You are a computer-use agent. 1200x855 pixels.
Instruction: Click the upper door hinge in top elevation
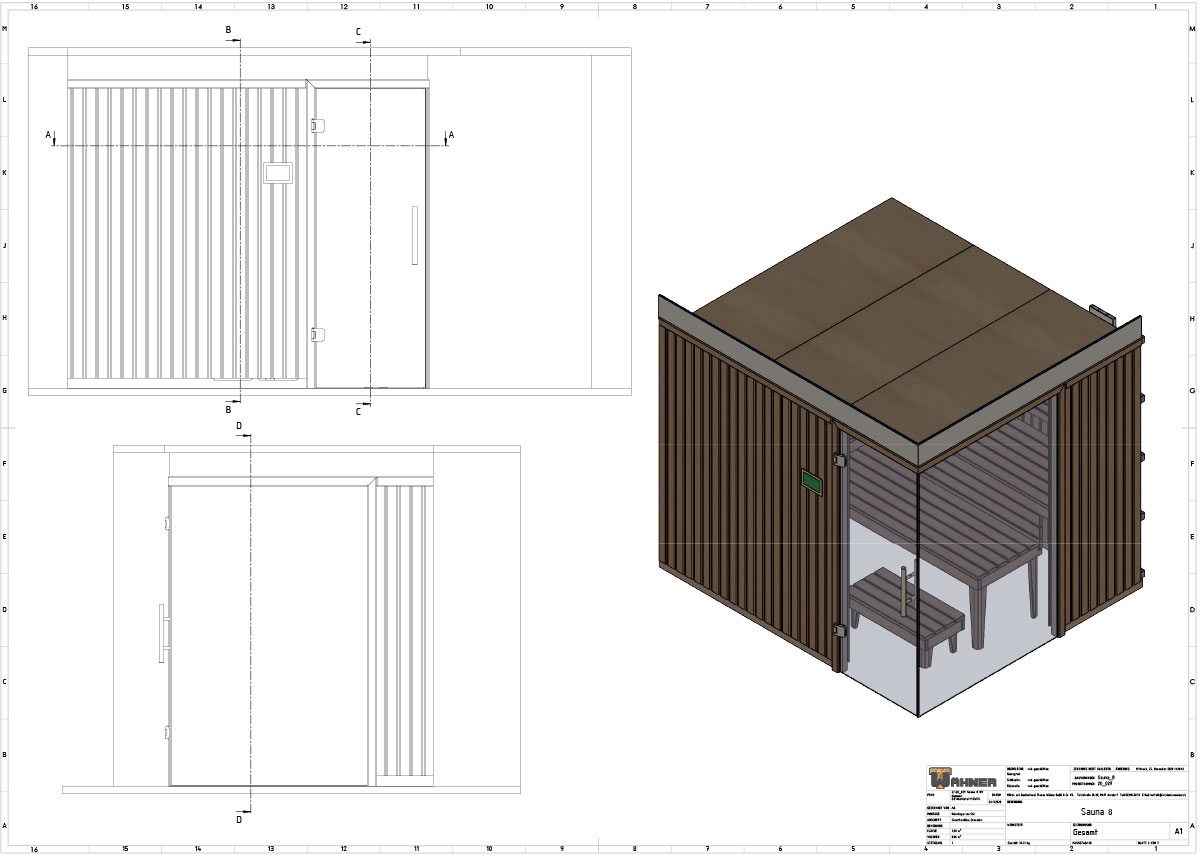click(318, 126)
